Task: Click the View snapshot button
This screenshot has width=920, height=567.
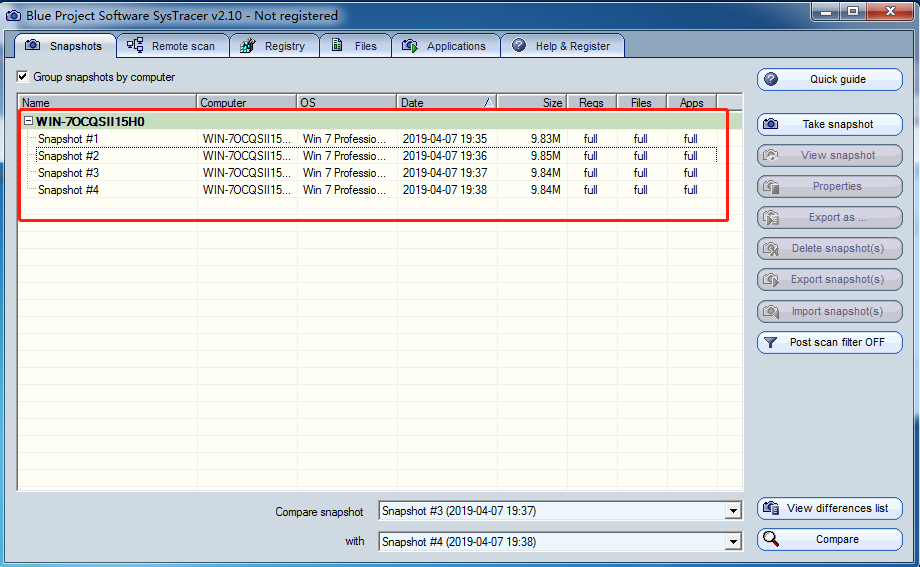Action: pos(830,156)
